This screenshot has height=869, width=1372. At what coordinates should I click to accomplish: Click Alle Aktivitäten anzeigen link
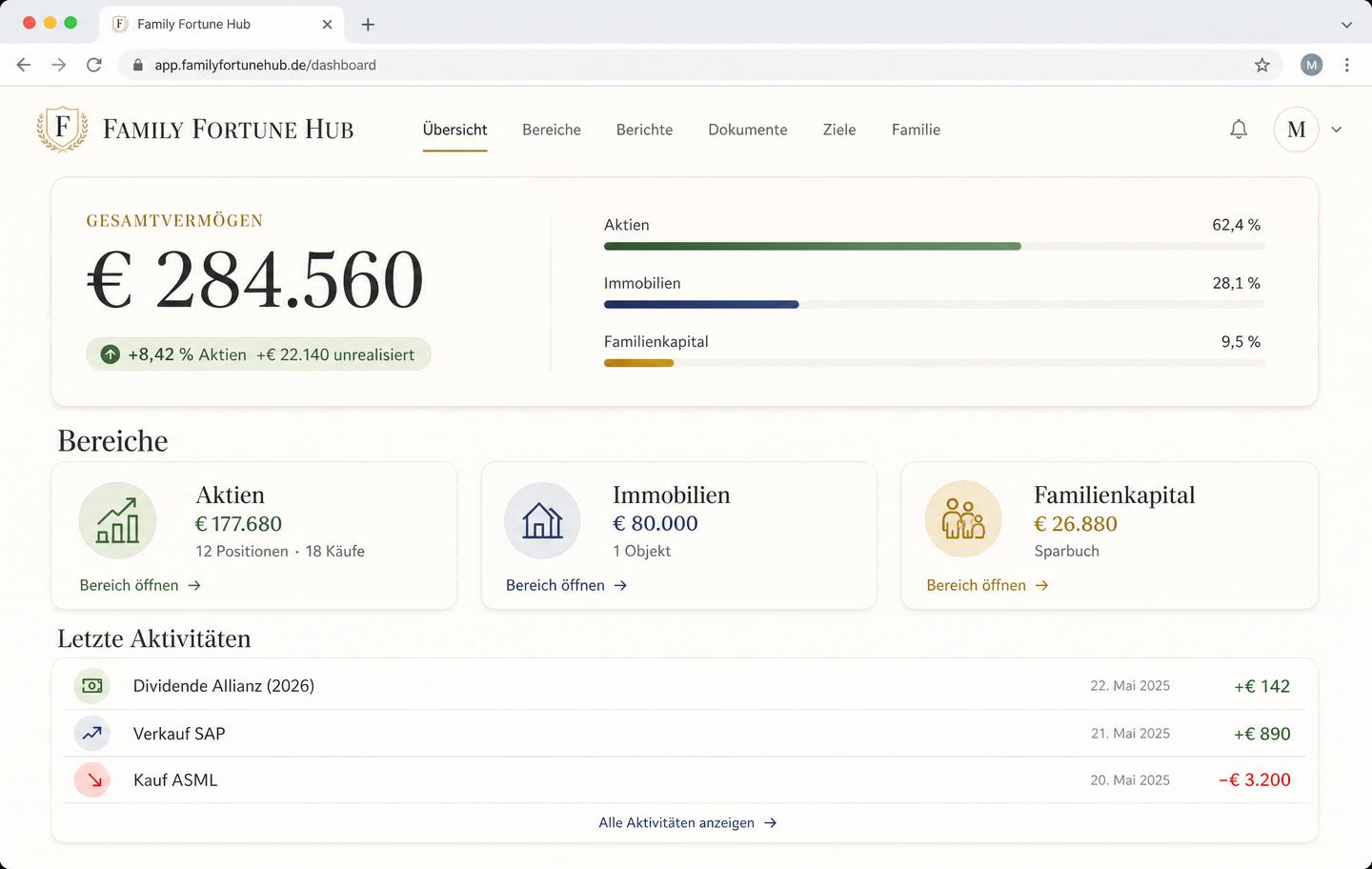pos(688,822)
